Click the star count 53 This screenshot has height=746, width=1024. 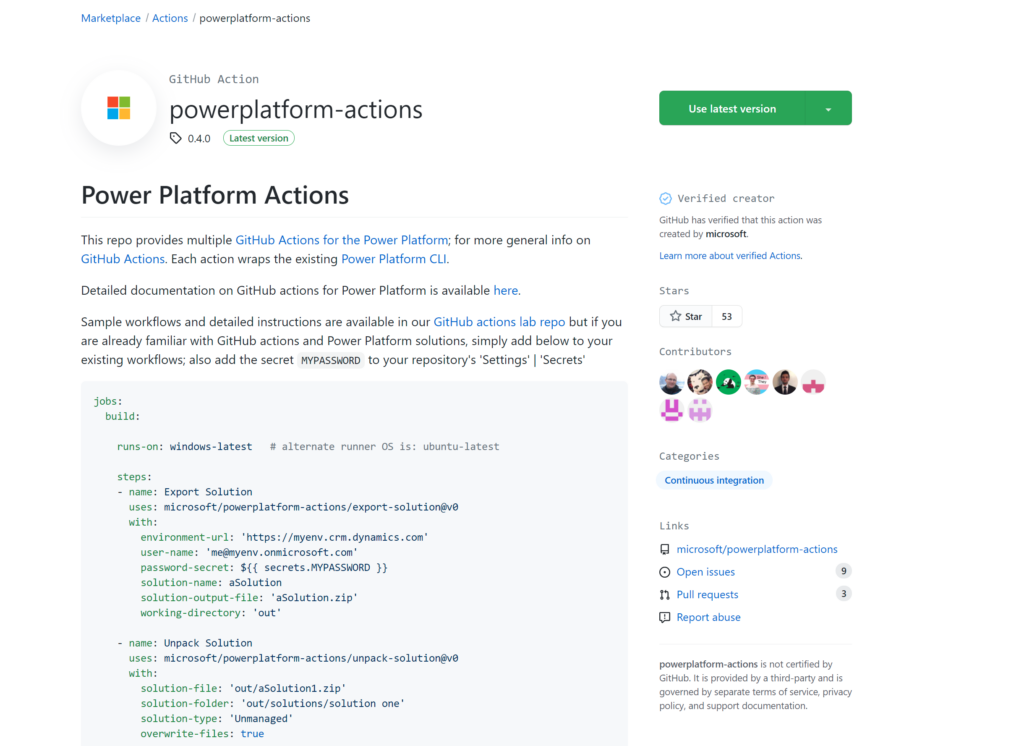(726, 316)
